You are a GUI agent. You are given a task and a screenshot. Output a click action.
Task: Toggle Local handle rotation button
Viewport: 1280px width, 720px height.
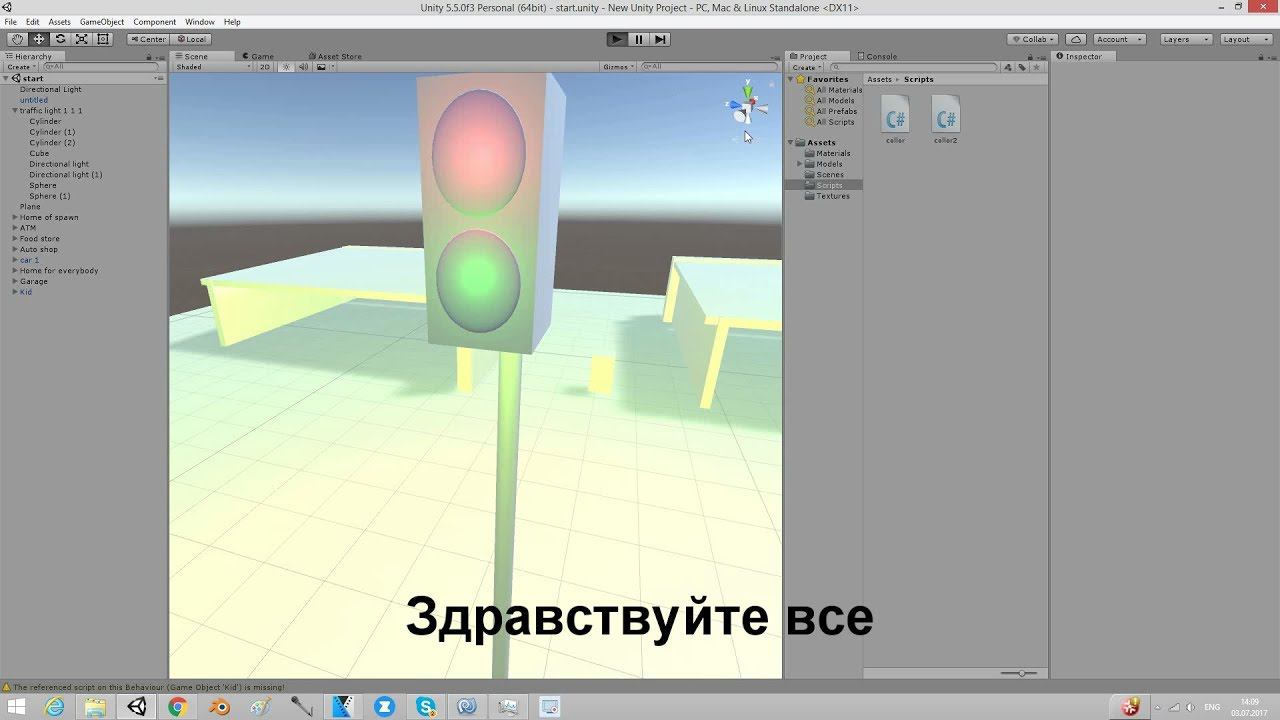[x=190, y=39]
